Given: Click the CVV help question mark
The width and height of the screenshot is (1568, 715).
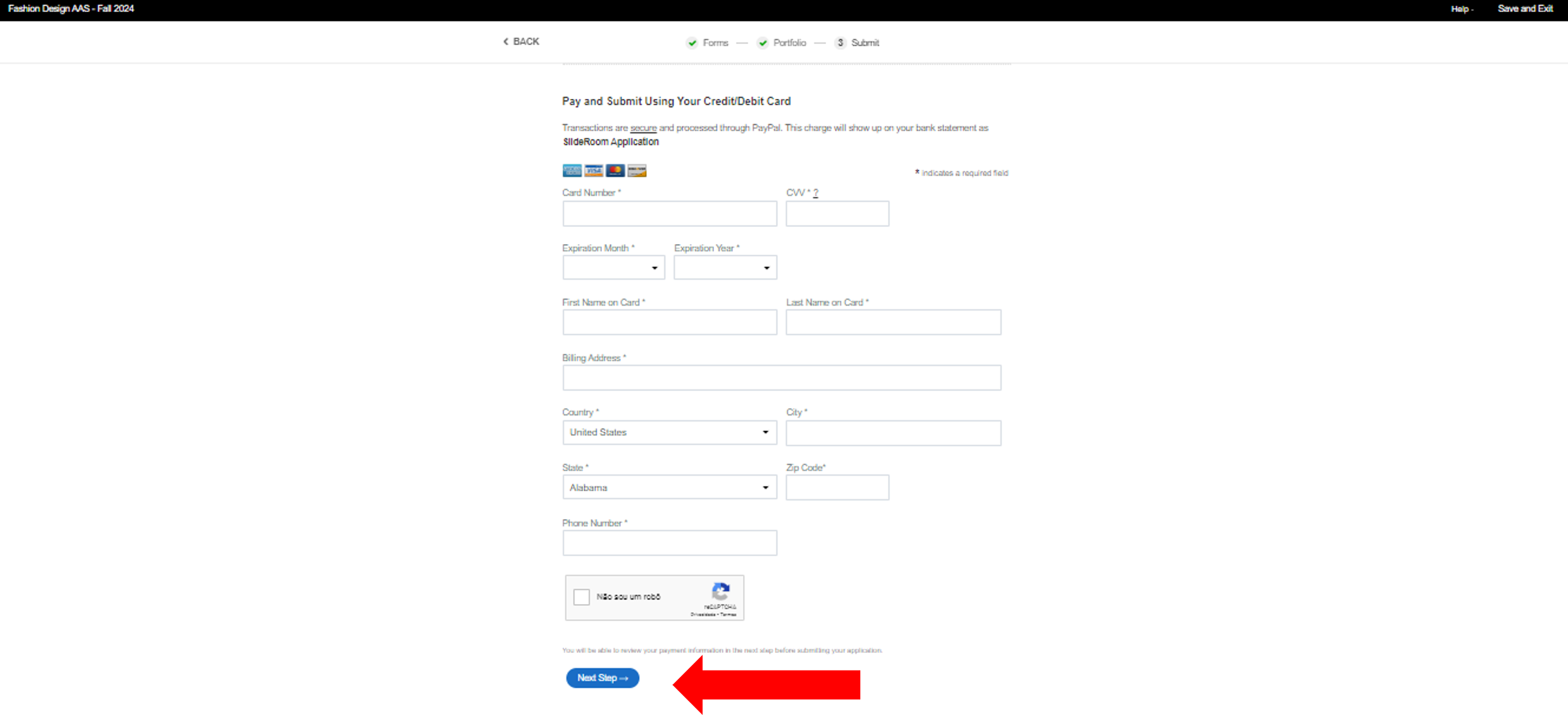Looking at the screenshot, I should pyautogui.click(x=815, y=193).
